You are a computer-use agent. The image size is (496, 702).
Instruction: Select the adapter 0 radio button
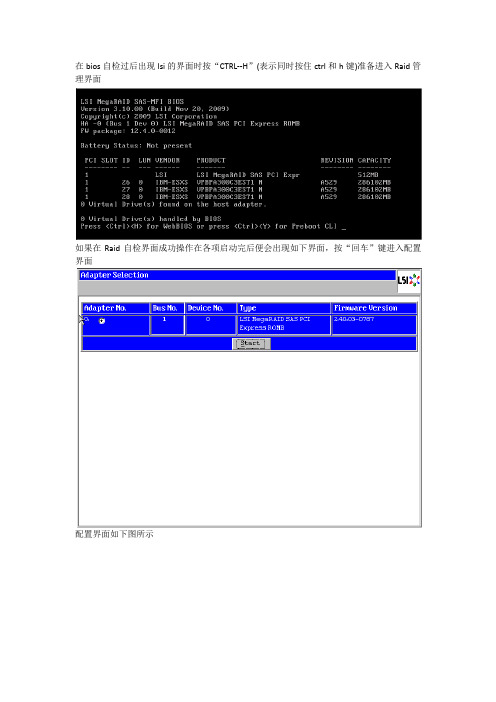102,321
